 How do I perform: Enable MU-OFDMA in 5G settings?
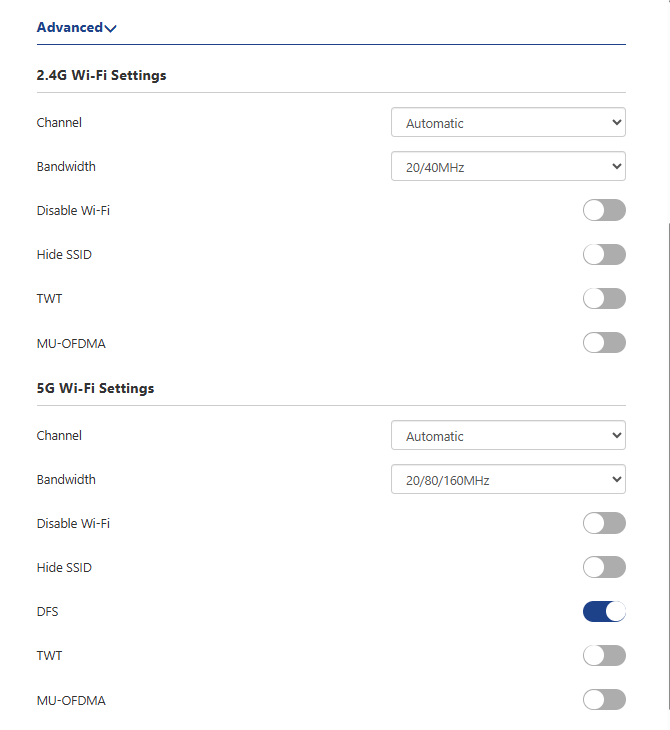coord(604,700)
